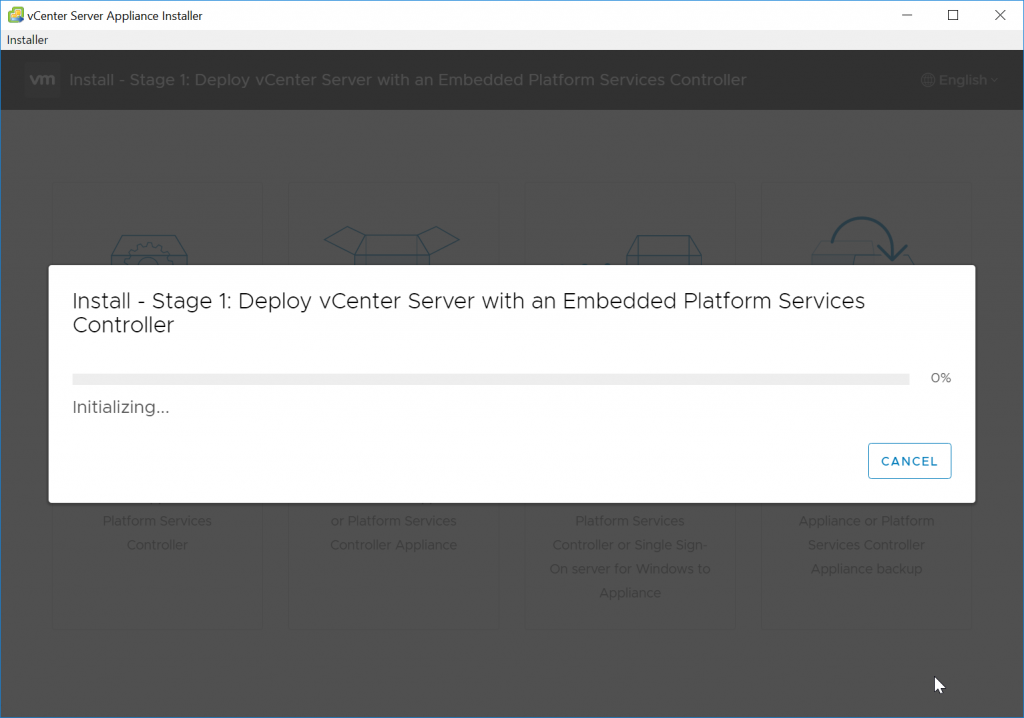
Task: Click the Migrate box icon
Action: (x=664, y=250)
